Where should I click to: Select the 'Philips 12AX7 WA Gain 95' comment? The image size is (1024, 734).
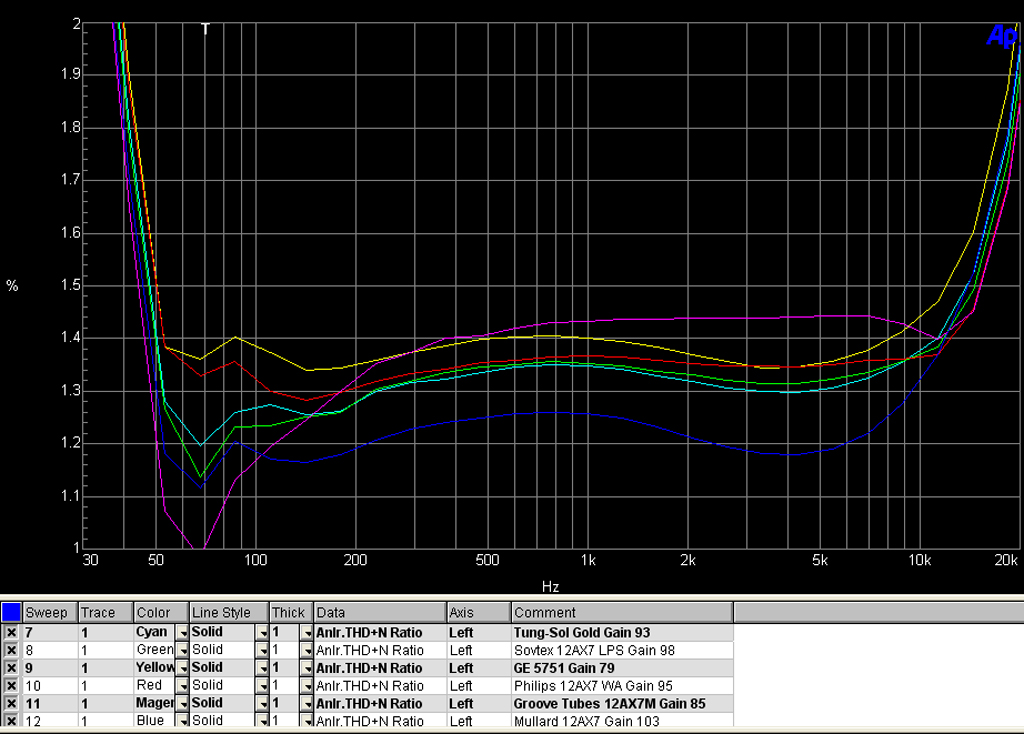coord(593,686)
